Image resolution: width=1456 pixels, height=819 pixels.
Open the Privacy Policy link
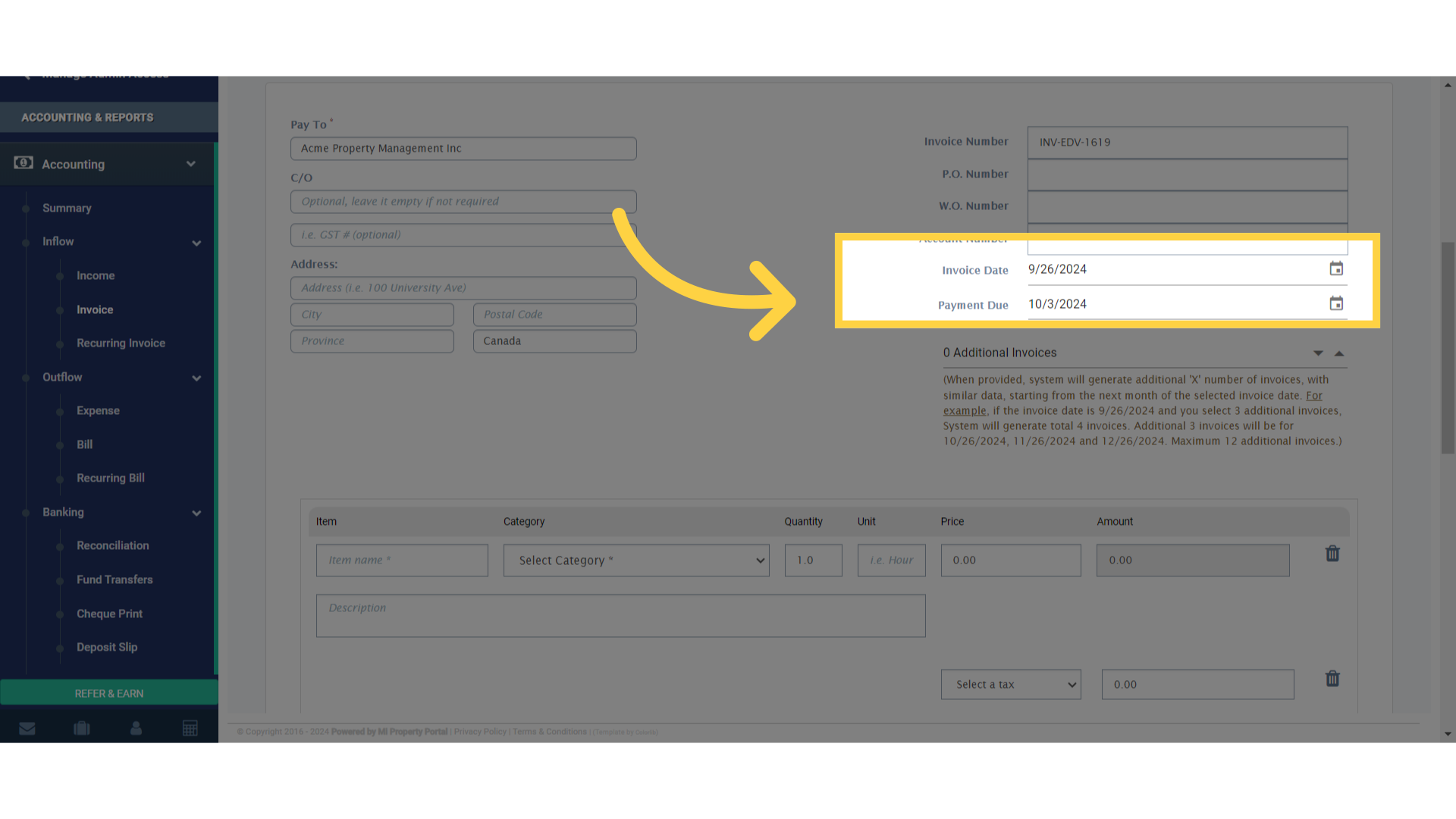[480, 732]
